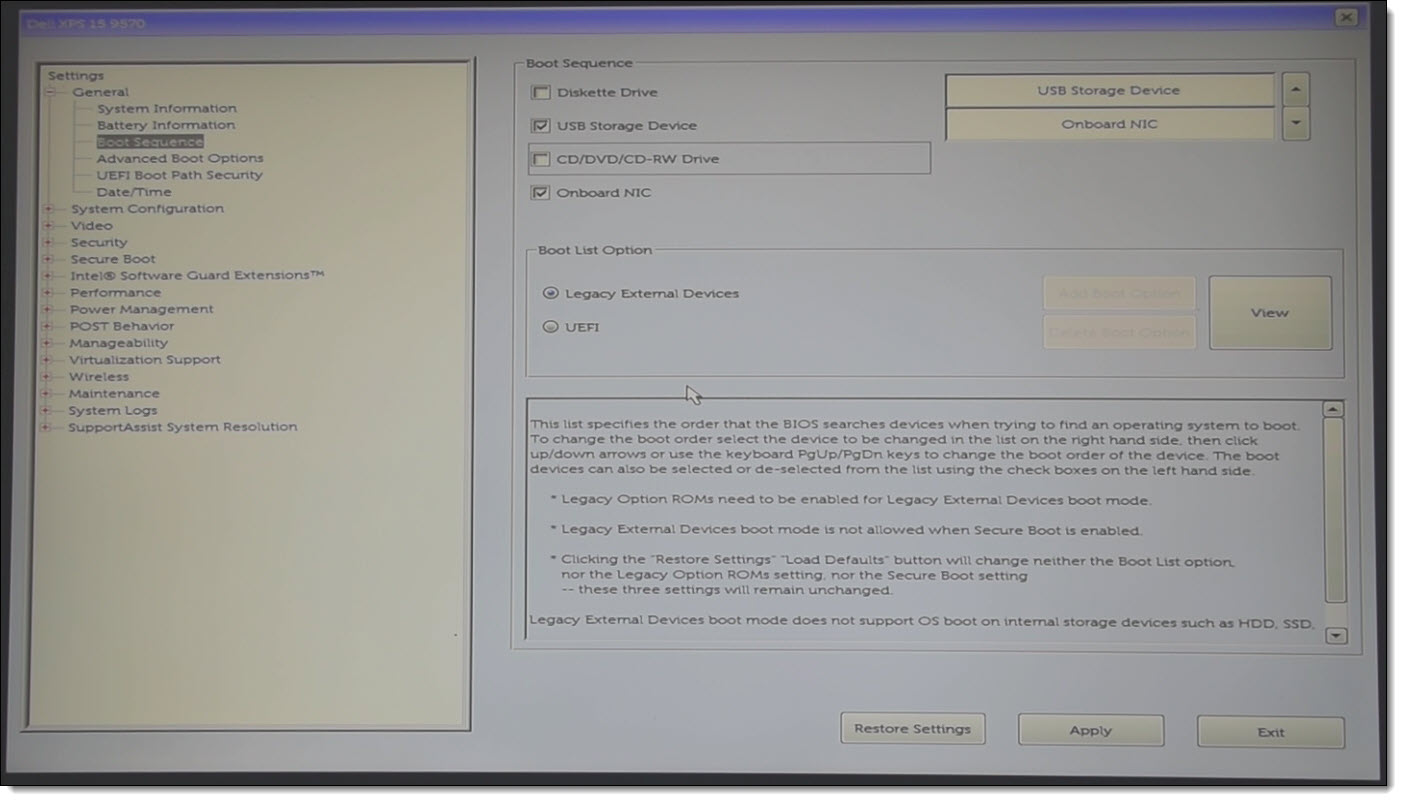Select the UEFI boot list option
Image resolution: width=1402 pixels, height=801 pixels.
(x=549, y=327)
